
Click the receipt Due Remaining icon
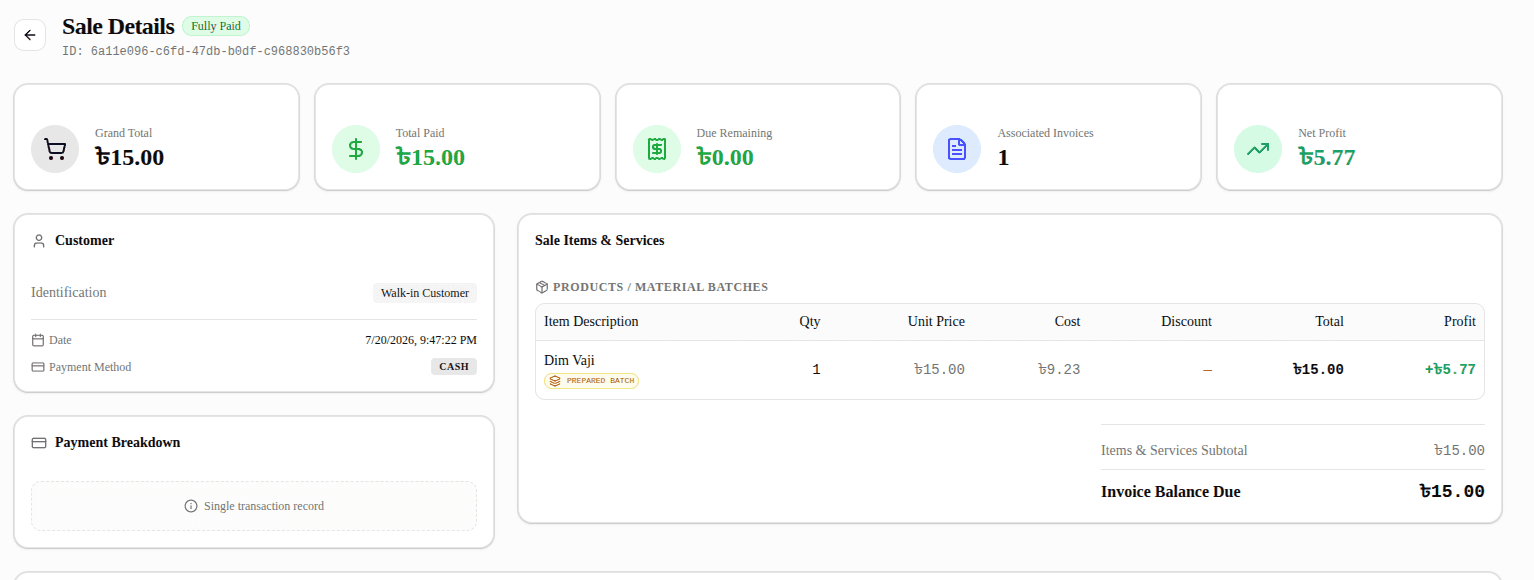(x=657, y=149)
